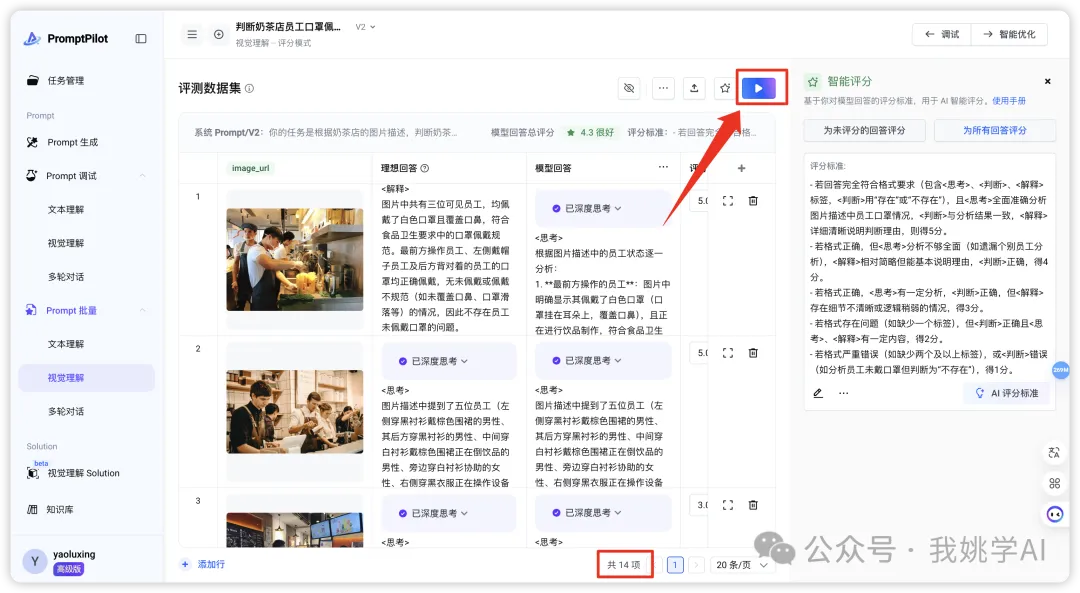Open the V2 version dropdown
Screen dimensions: 1080x593
pos(366,27)
